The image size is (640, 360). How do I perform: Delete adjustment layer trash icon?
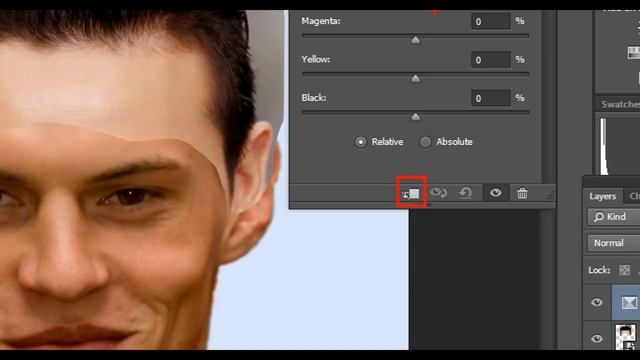pyautogui.click(x=522, y=193)
